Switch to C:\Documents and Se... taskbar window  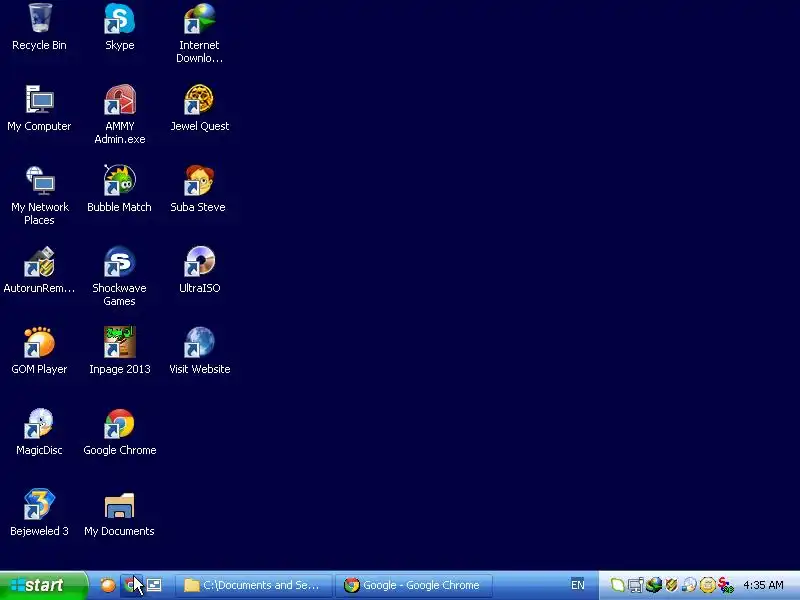tap(254, 585)
